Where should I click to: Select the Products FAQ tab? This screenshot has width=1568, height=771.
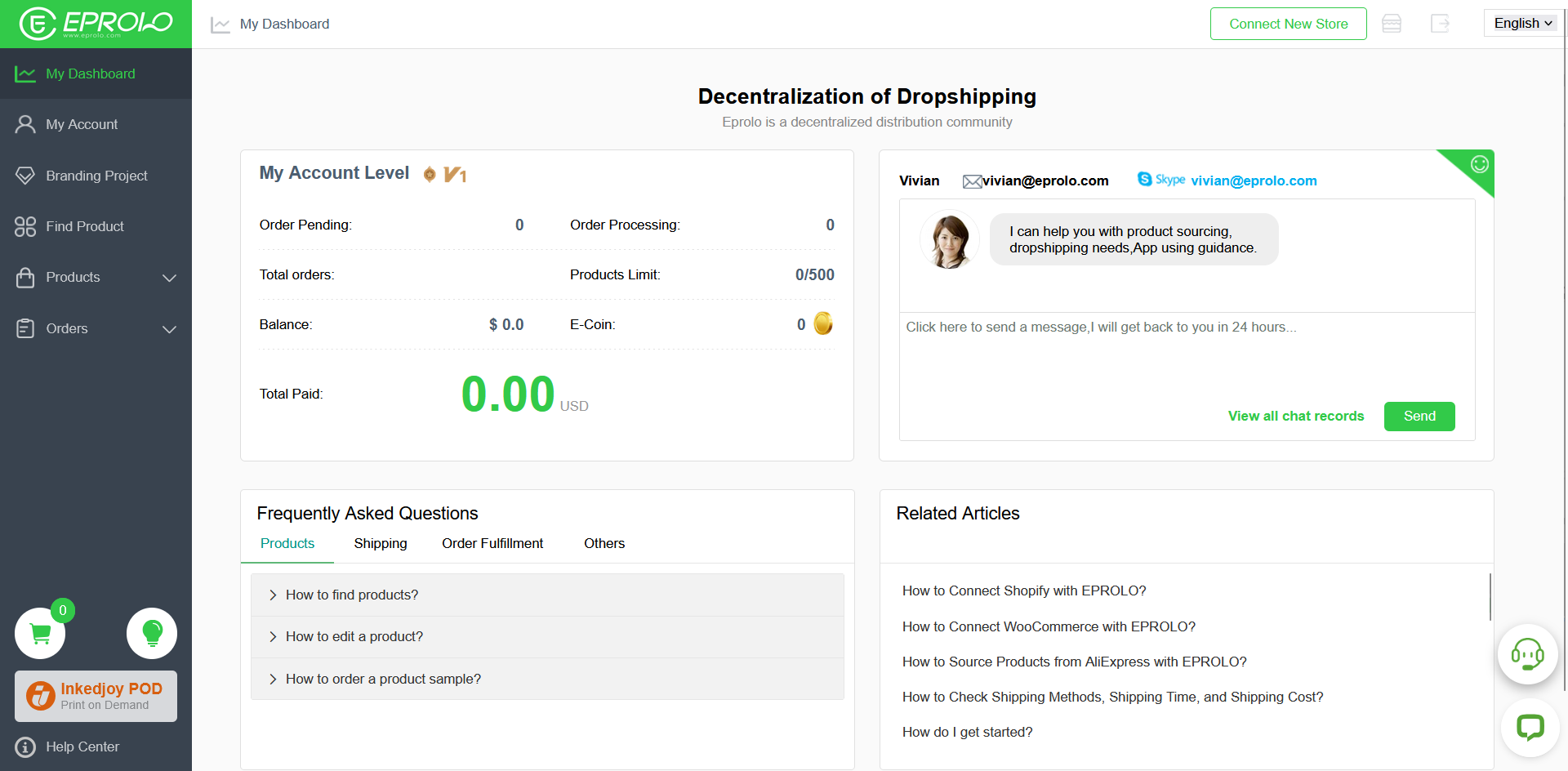coord(287,543)
